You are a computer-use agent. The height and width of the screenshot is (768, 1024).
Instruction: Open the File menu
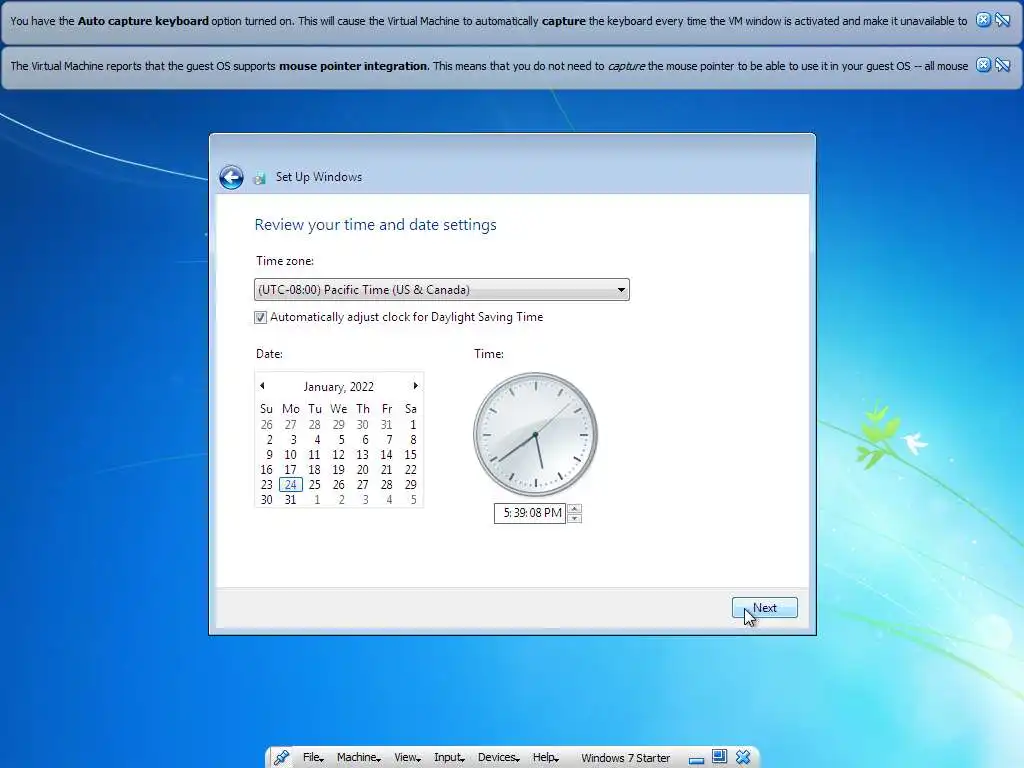click(x=313, y=758)
